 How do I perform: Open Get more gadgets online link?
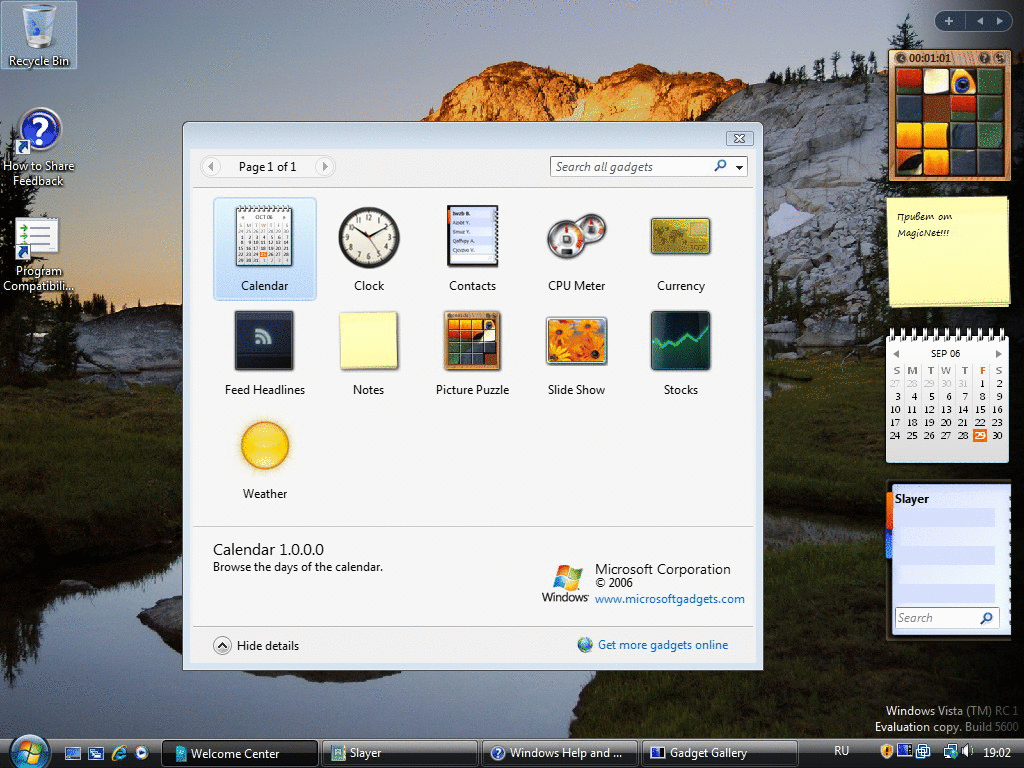pos(653,645)
